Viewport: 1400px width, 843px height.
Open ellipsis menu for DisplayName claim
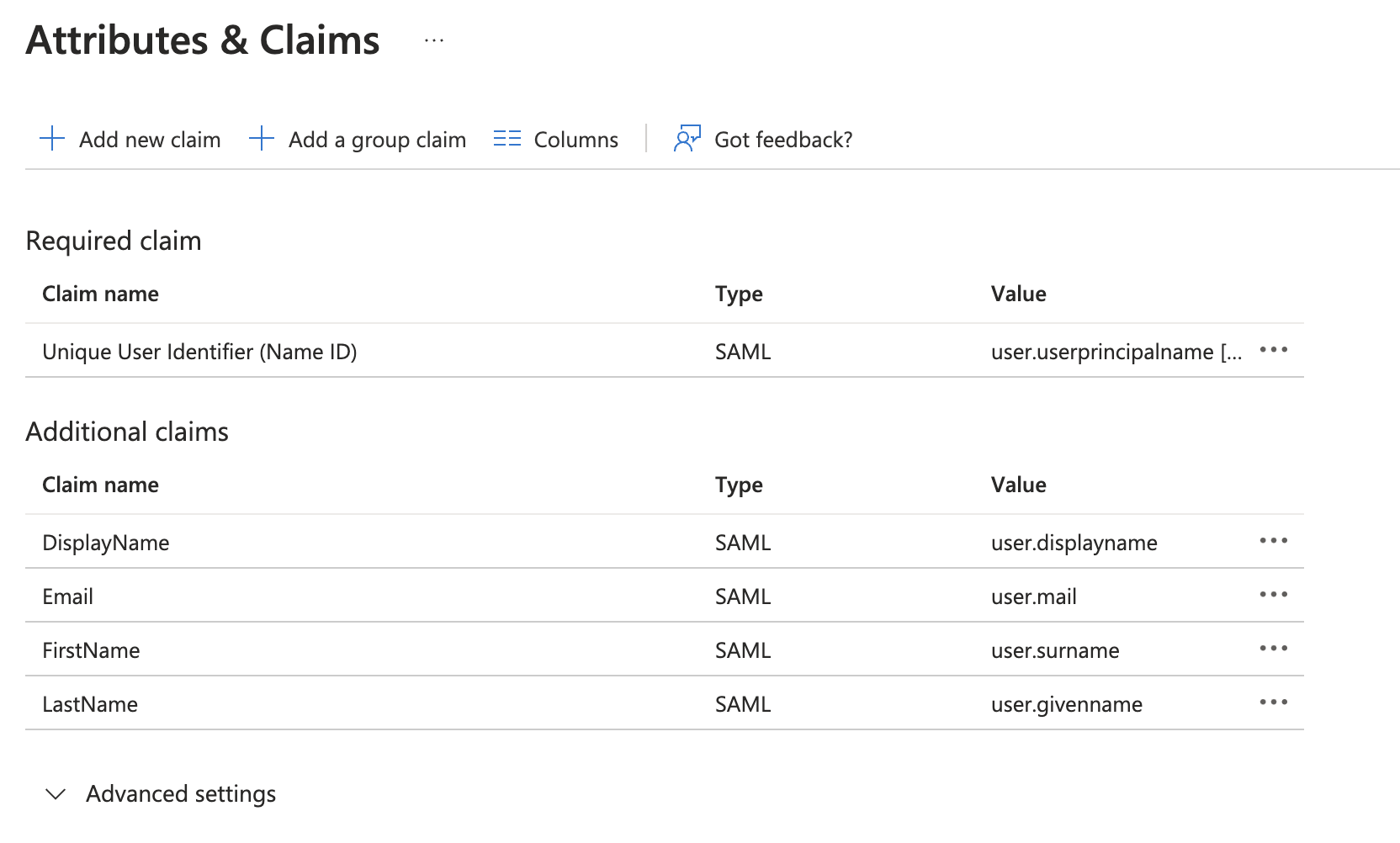(1273, 541)
